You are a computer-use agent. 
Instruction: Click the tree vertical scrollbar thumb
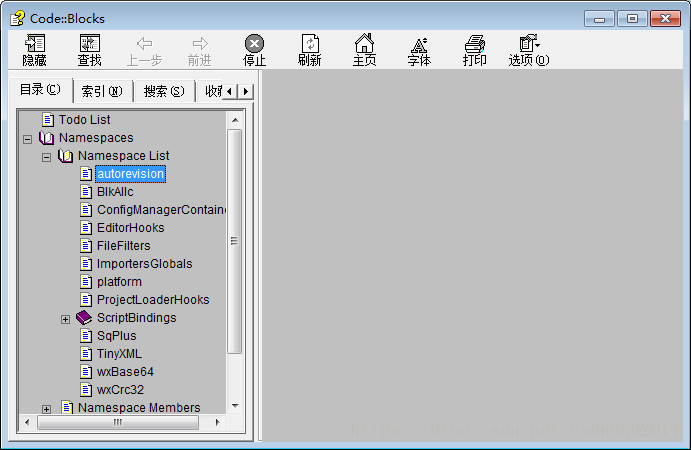(234, 241)
